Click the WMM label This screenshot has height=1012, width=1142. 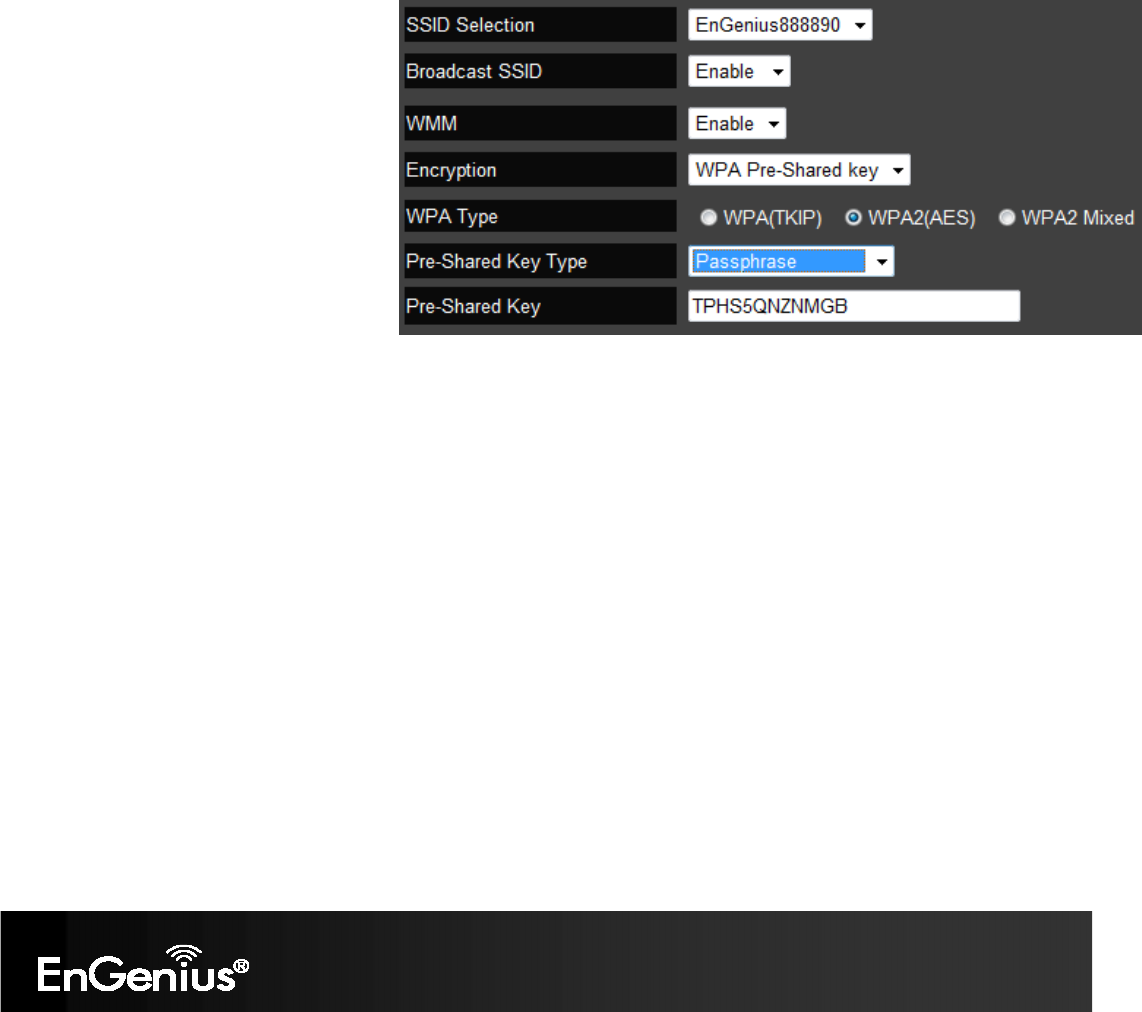tap(432, 124)
